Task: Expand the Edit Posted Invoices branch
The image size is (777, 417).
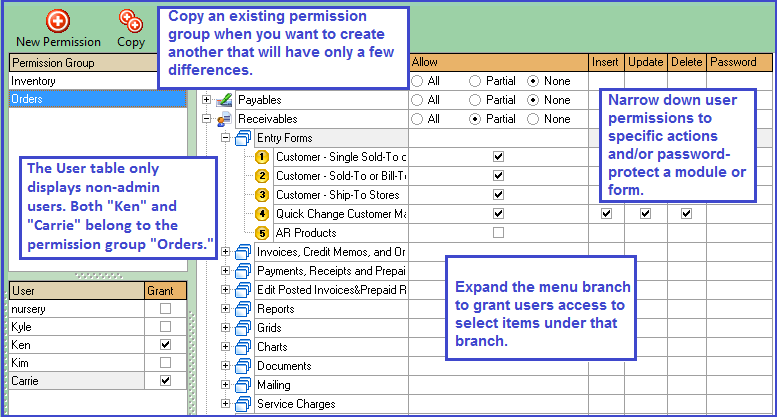Action: [x=225, y=289]
